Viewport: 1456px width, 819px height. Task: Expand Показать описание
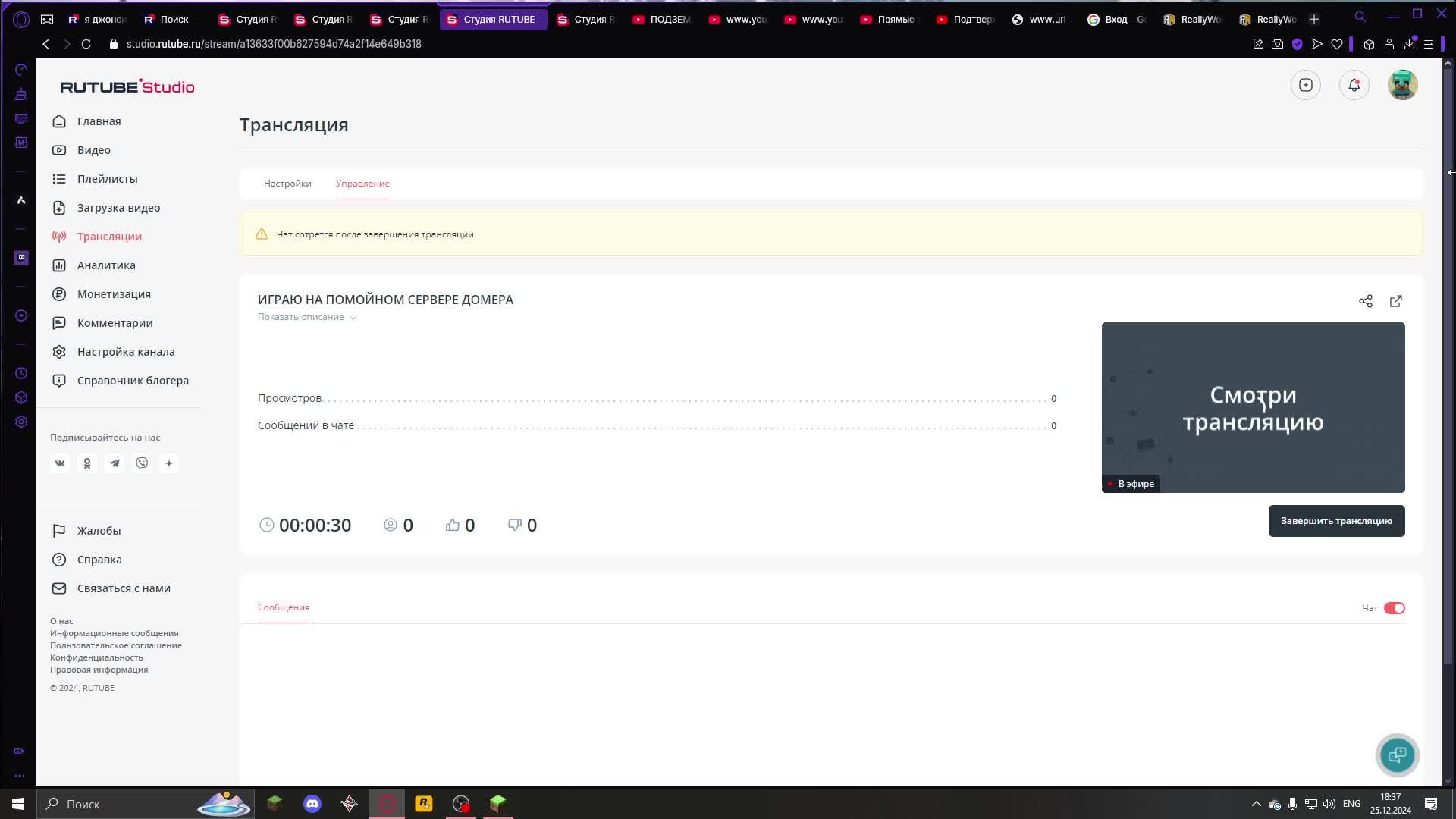(x=306, y=317)
